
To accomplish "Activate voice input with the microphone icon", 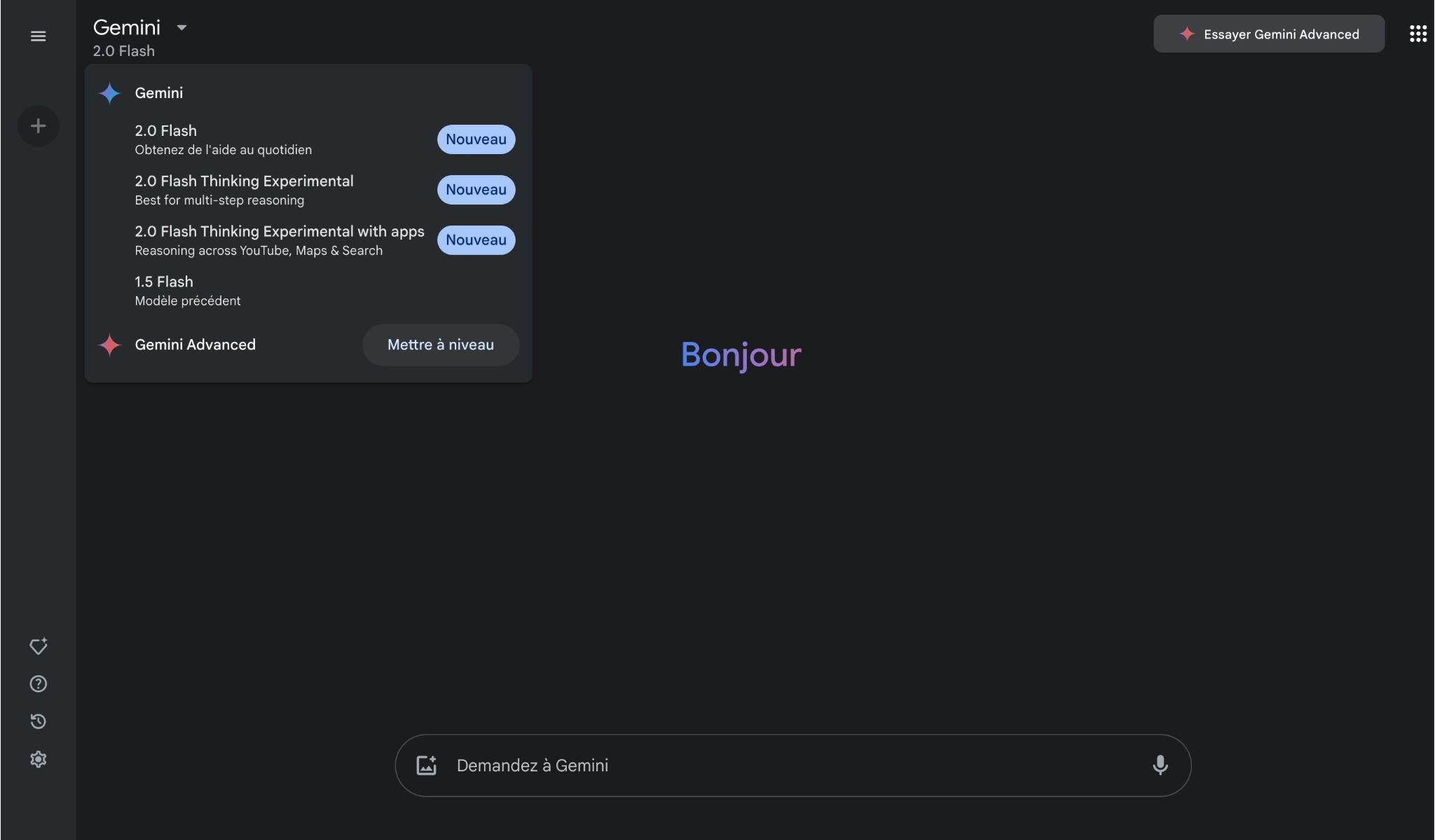I will (x=1160, y=765).
